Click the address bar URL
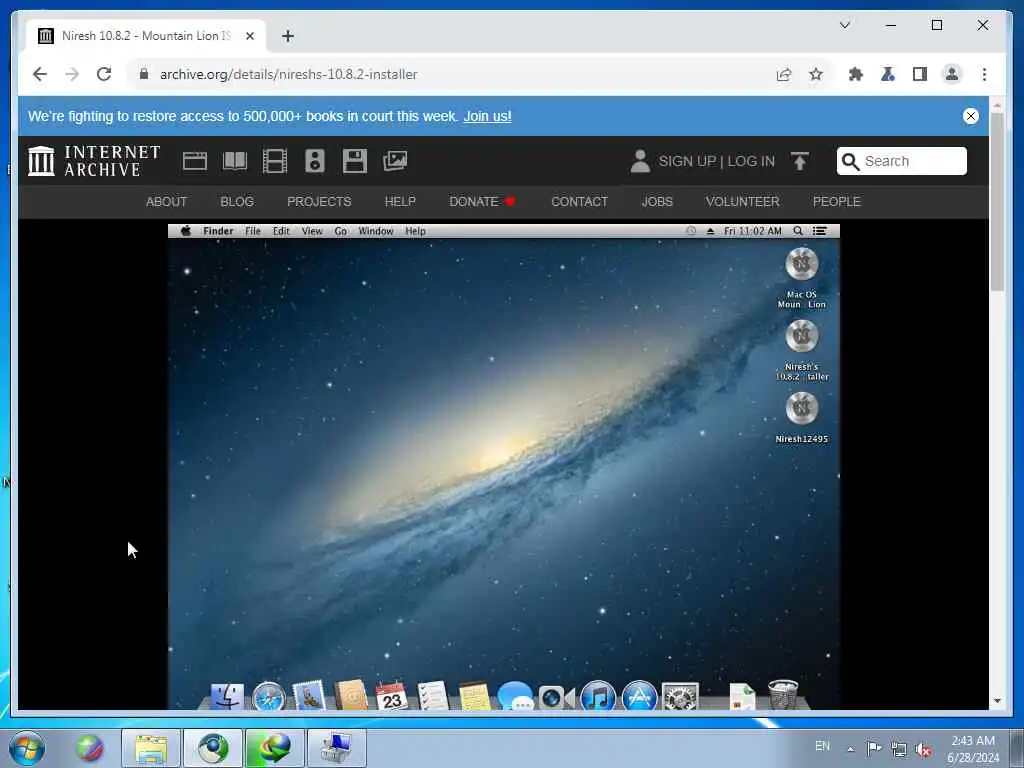 (x=289, y=74)
